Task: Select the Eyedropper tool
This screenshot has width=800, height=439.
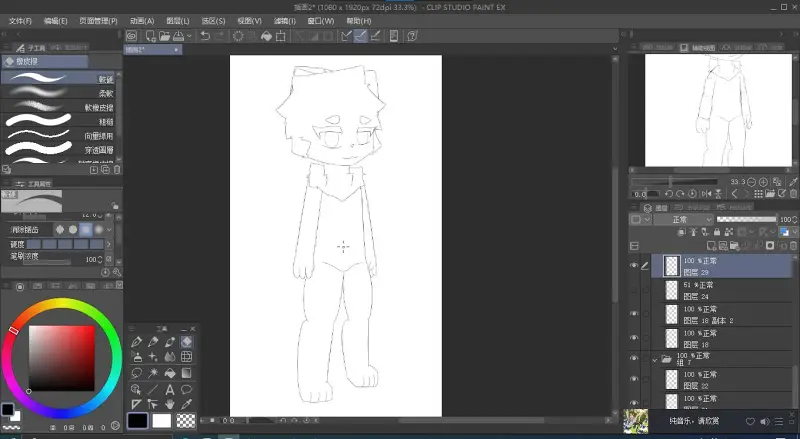Action: (187, 404)
